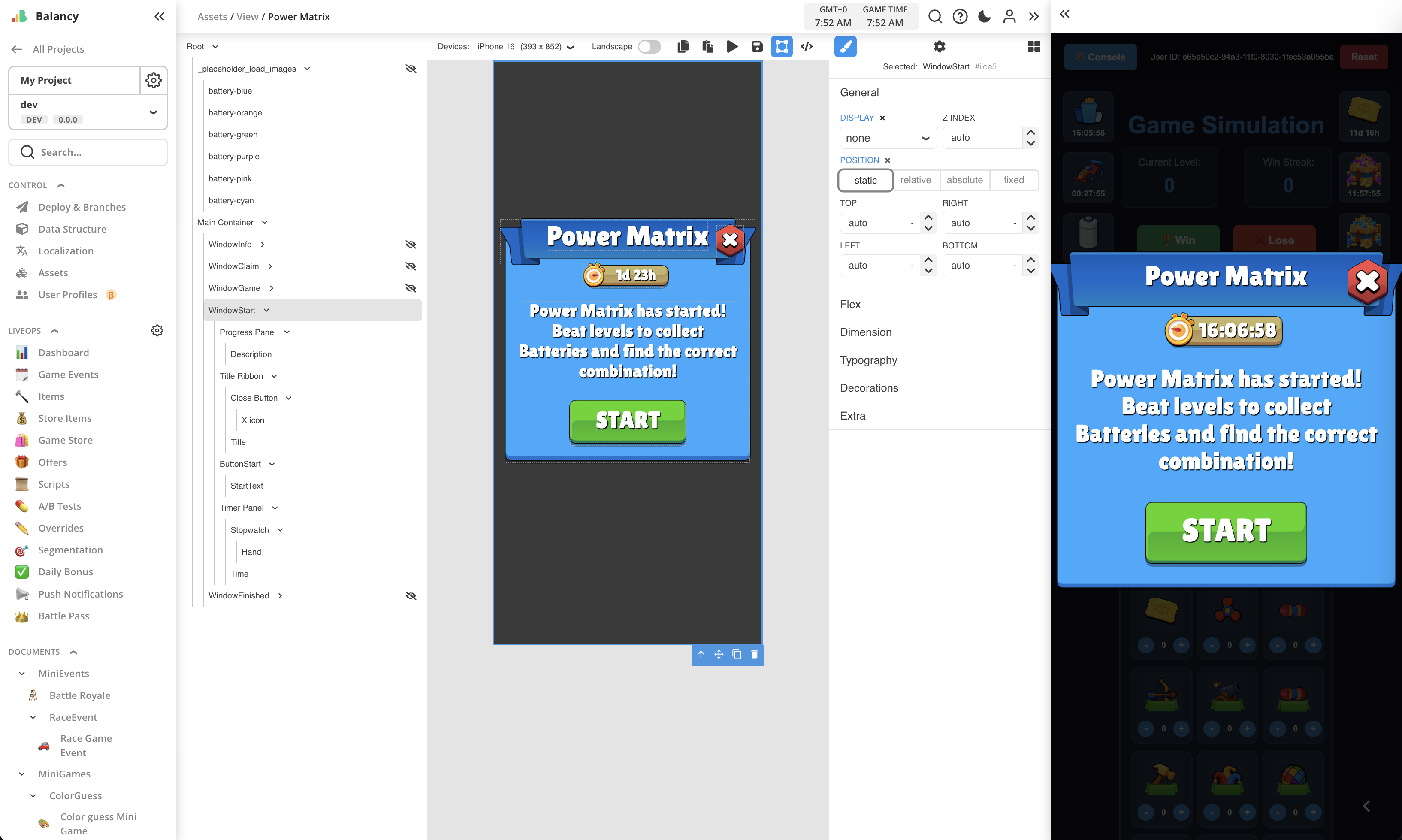The height and width of the screenshot is (840, 1402).
Task: Open Game Events in sidebar
Action: tap(68, 374)
